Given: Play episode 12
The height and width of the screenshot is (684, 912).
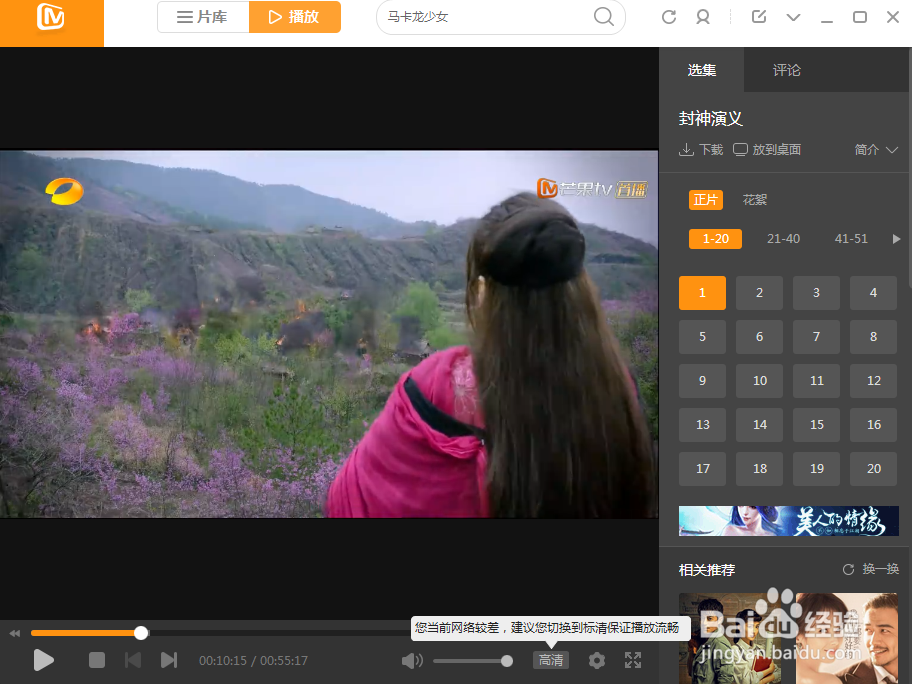Looking at the screenshot, I should tap(873, 380).
